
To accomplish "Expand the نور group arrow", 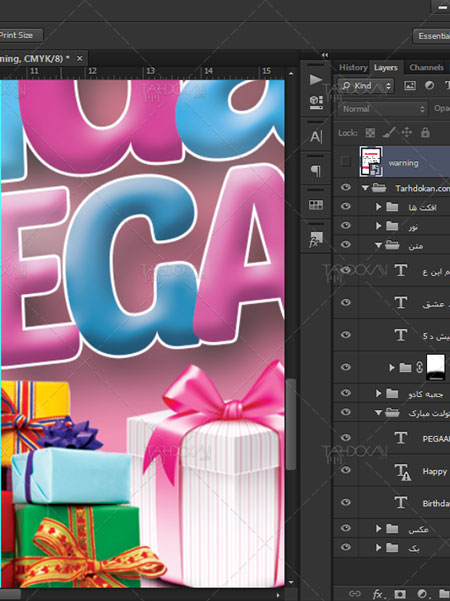I will 379,226.
